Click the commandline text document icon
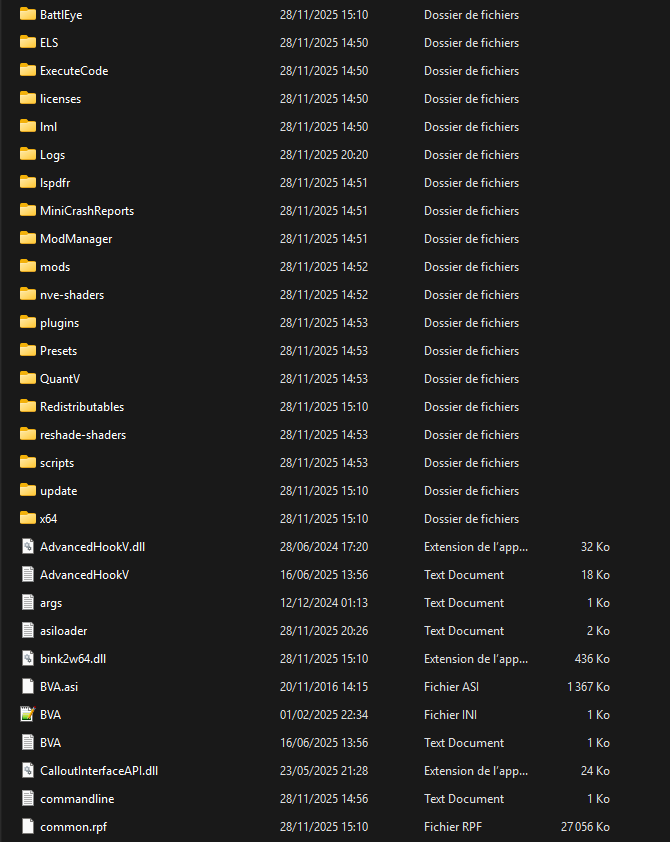The image size is (670, 842). [28, 799]
